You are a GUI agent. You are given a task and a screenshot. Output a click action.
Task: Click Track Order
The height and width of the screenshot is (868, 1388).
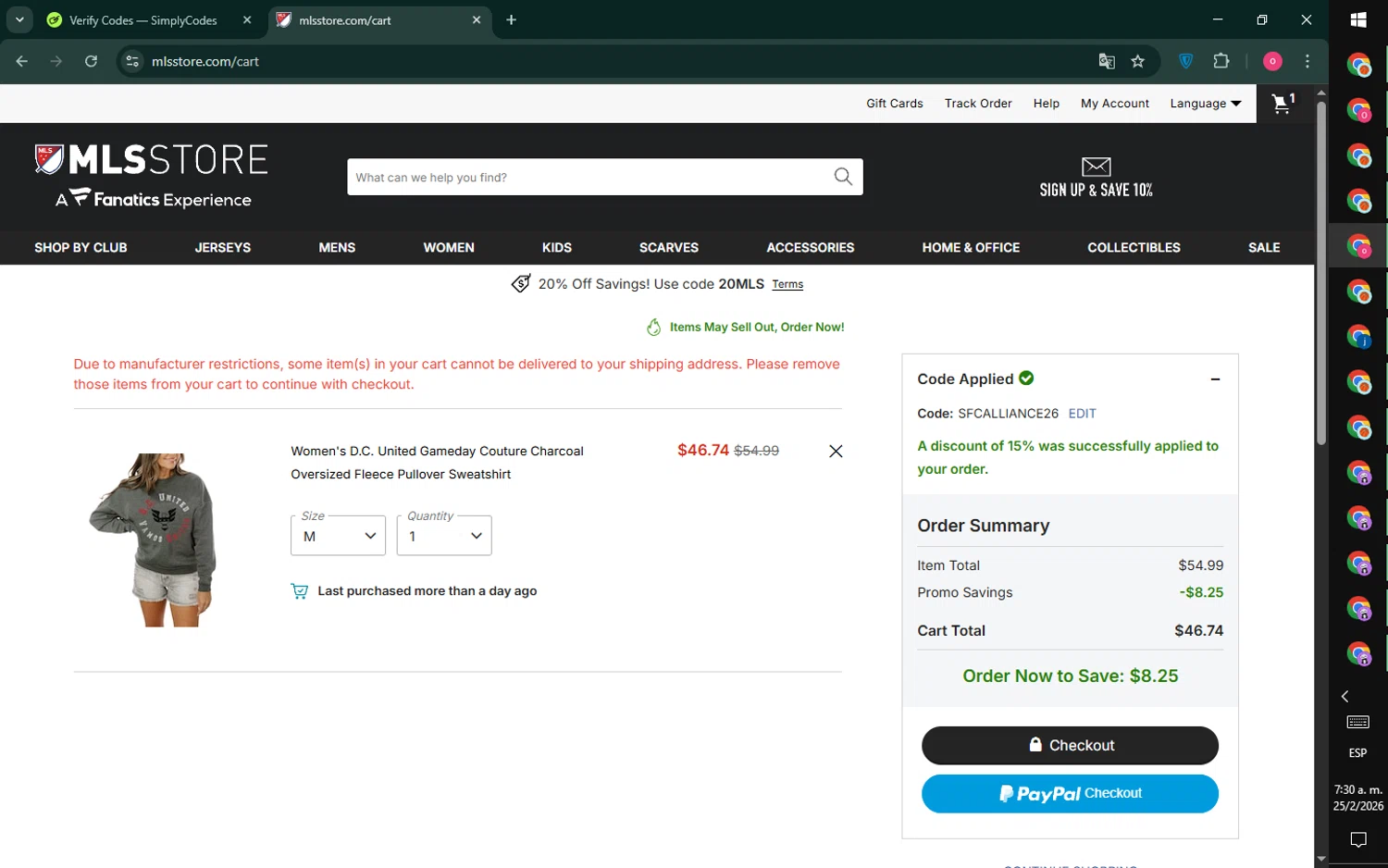pos(978,104)
